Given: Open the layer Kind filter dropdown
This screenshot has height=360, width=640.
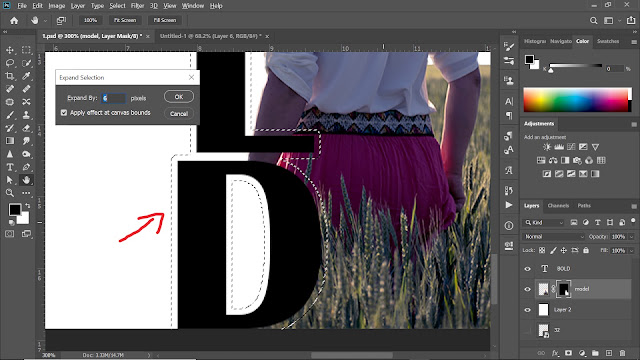Looking at the screenshot, I should click(x=544, y=222).
